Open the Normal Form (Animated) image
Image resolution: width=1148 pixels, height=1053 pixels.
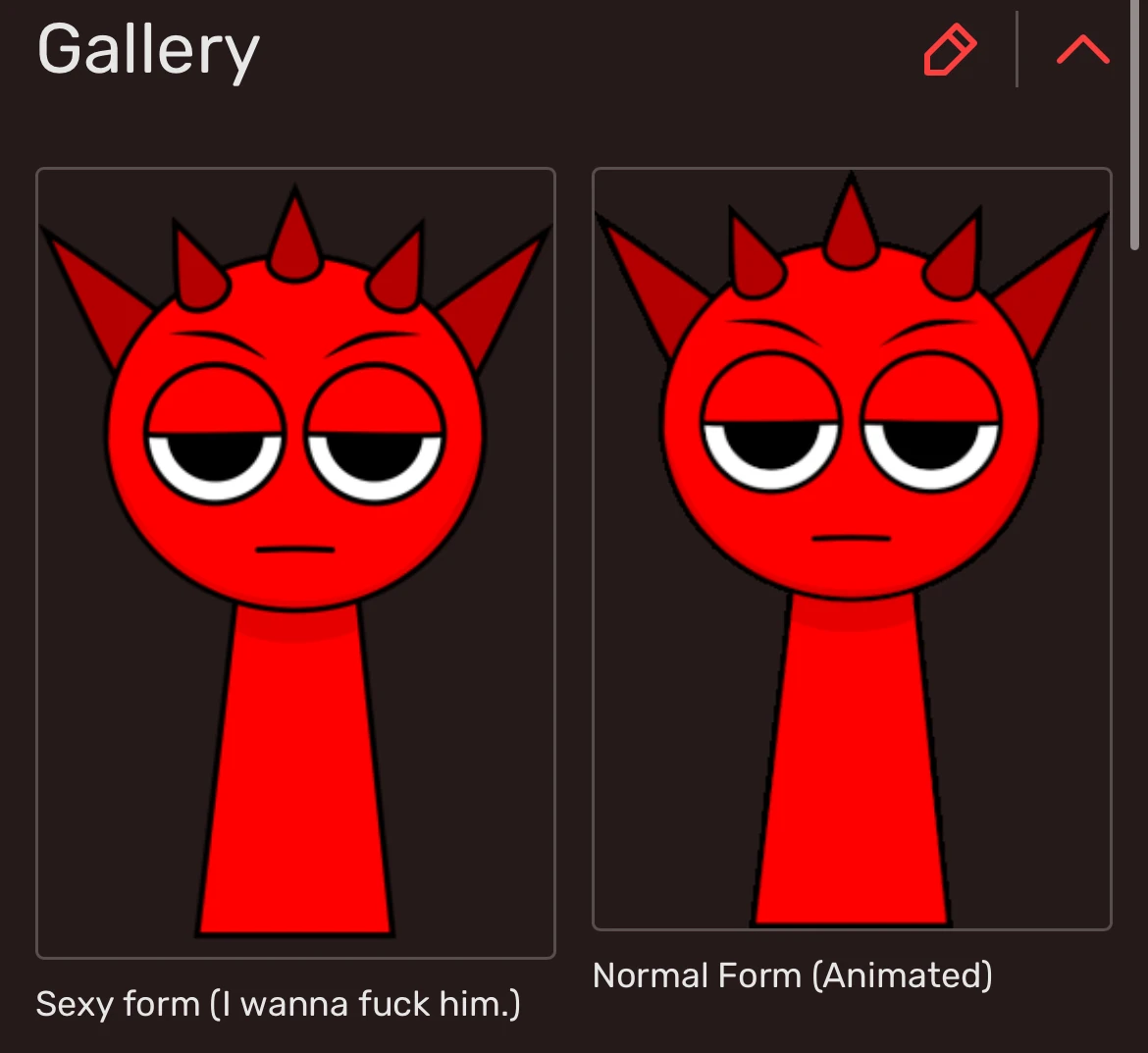pyautogui.click(x=852, y=550)
